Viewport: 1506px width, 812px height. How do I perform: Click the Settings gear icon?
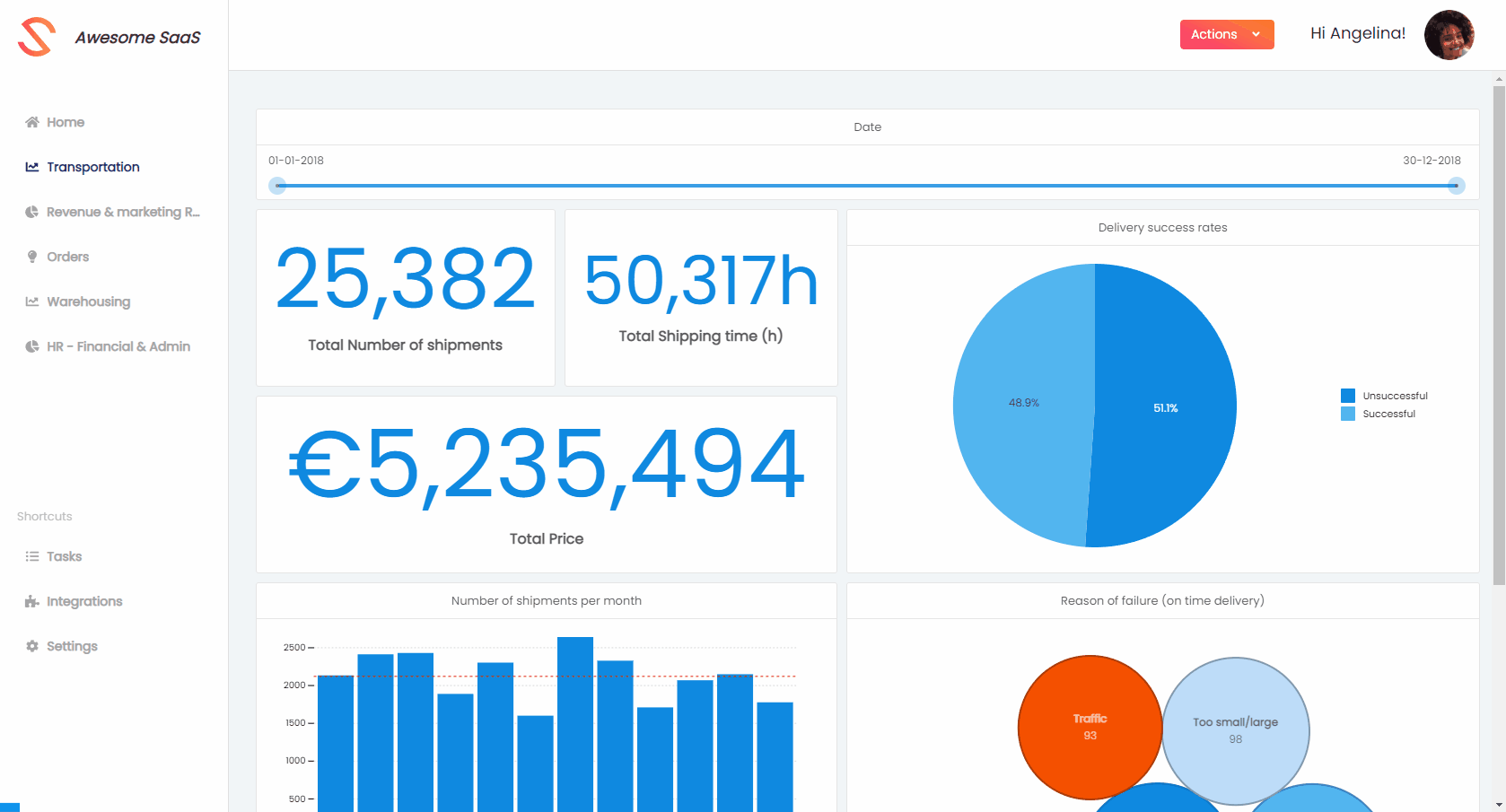coord(32,646)
